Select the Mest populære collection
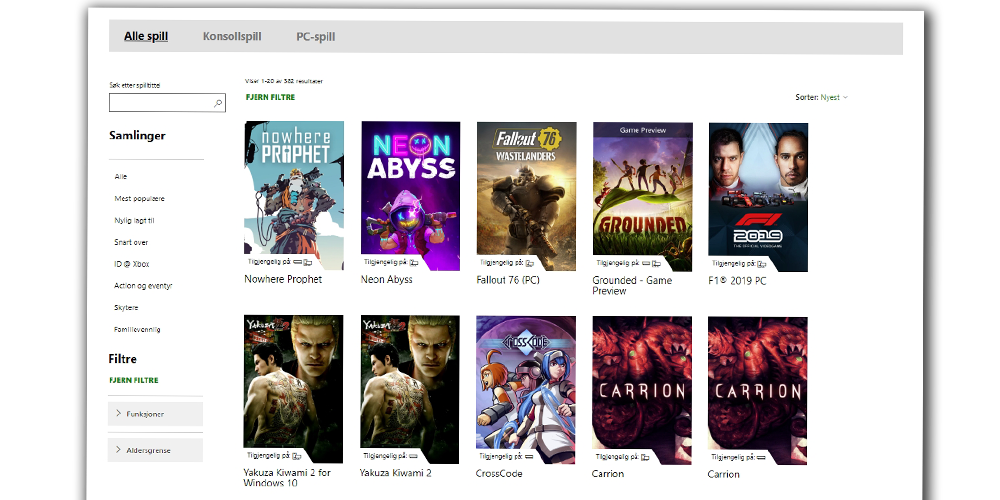Viewport: 1000px width, 500px height. click(x=139, y=198)
